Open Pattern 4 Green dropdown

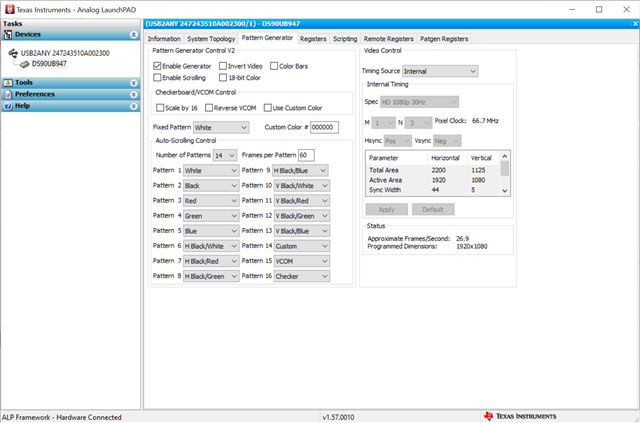click(x=211, y=216)
